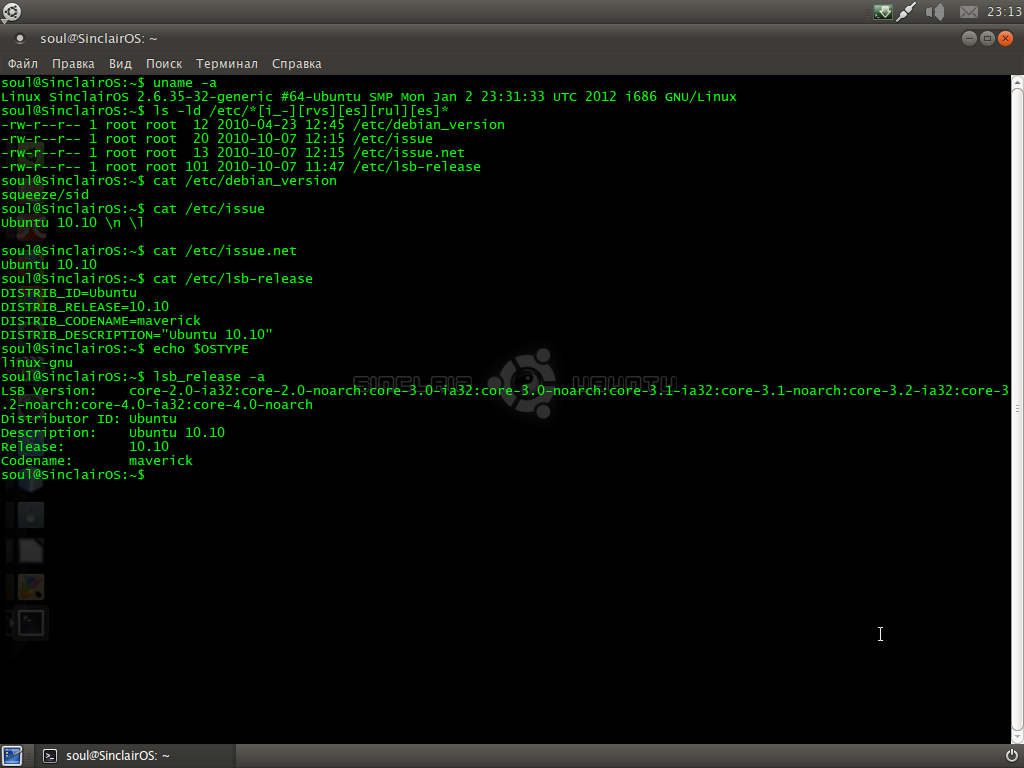The width and height of the screenshot is (1024, 768).
Task: Open the Правка menu
Action: click(73, 63)
